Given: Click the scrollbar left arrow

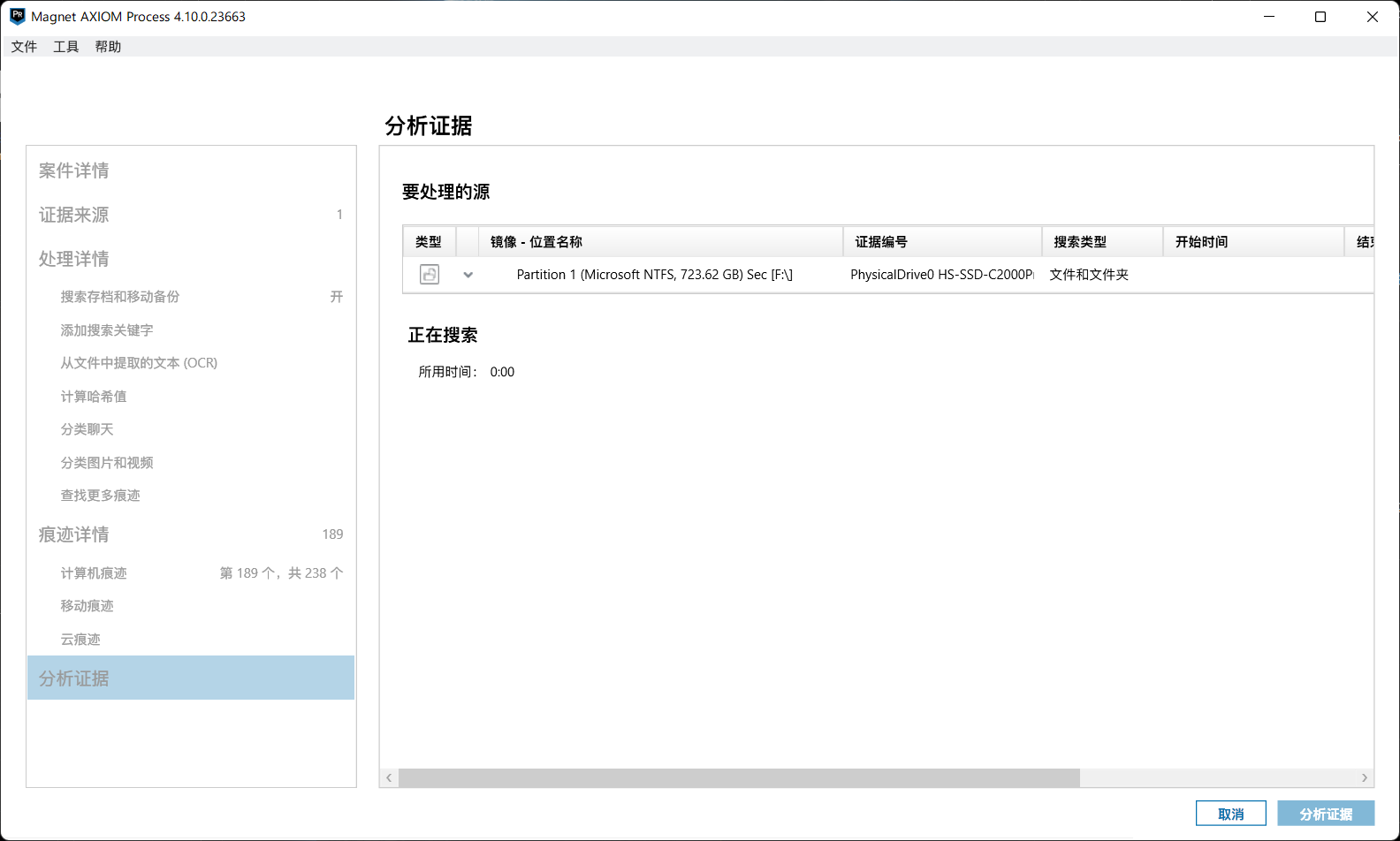Looking at the screenshot, I should pyautogui.click(x=389, y=777).
